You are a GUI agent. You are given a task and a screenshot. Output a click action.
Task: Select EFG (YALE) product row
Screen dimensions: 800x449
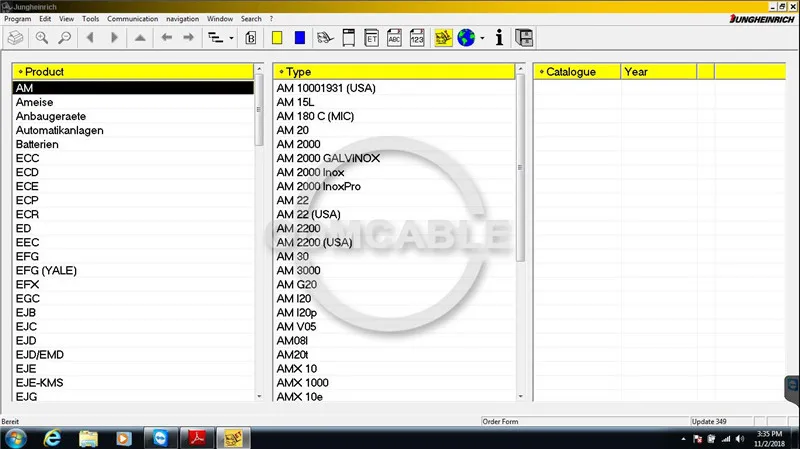pos(133,270)
